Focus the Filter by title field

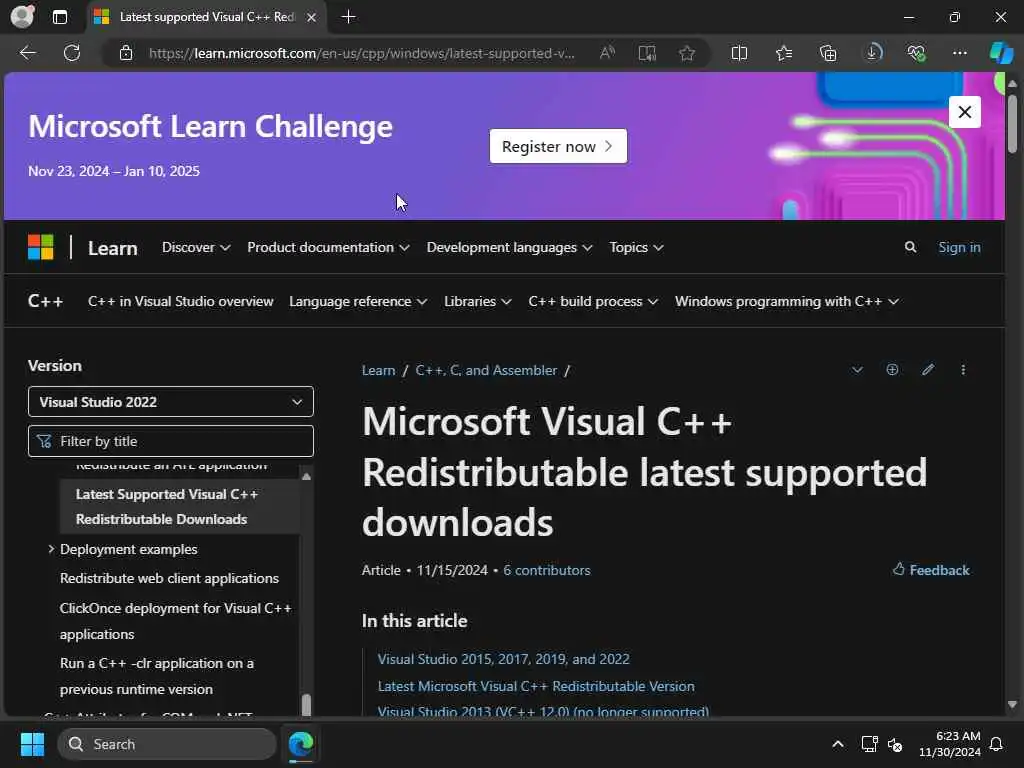170,441
